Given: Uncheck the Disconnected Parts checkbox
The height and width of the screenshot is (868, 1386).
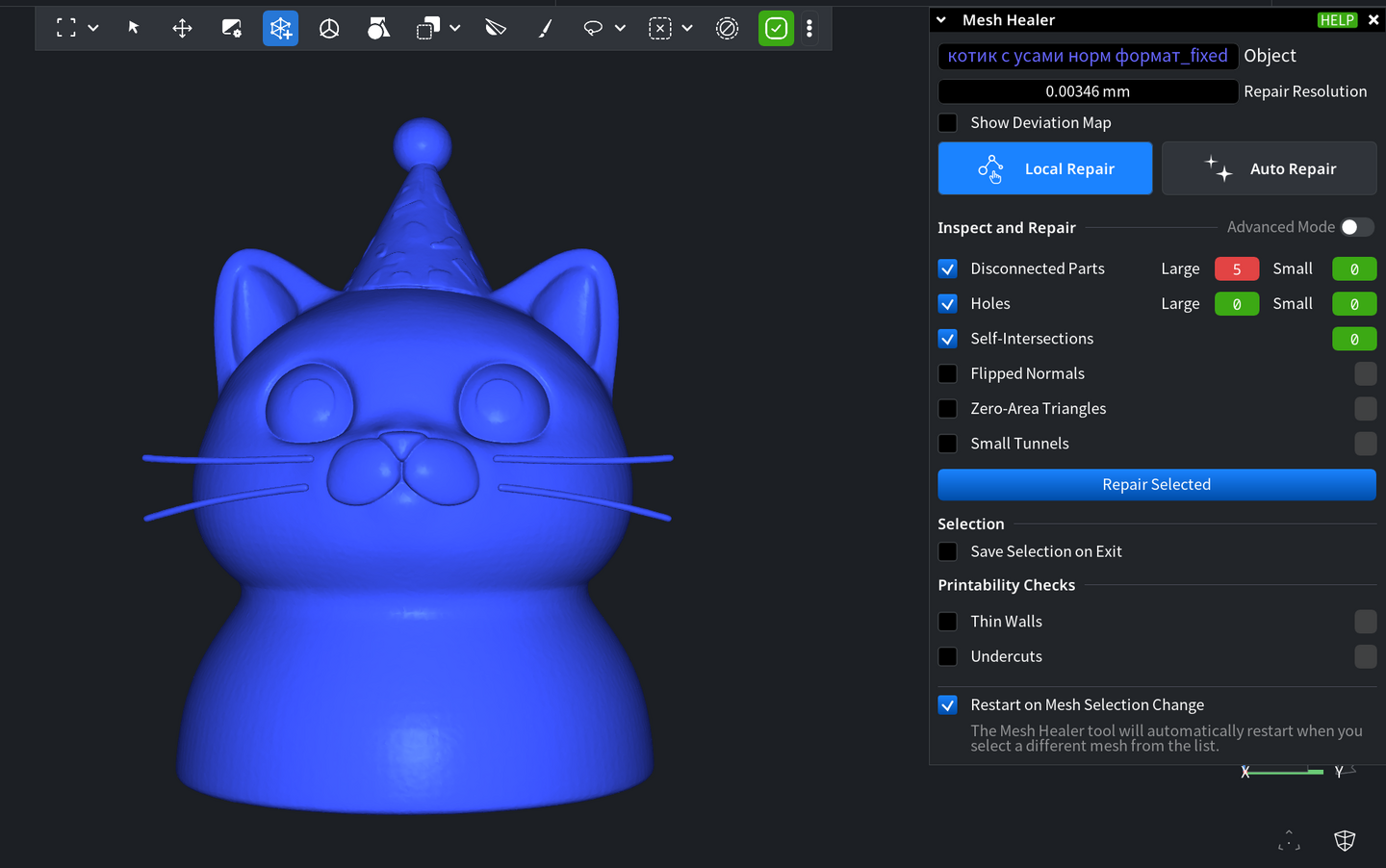Looking at the screenshot, I should [x=948, y=268].
